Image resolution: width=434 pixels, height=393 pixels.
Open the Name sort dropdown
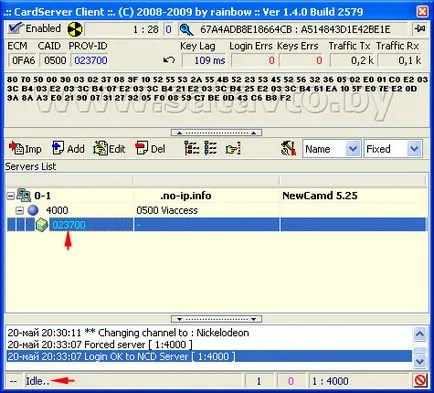tap(353, 149)
